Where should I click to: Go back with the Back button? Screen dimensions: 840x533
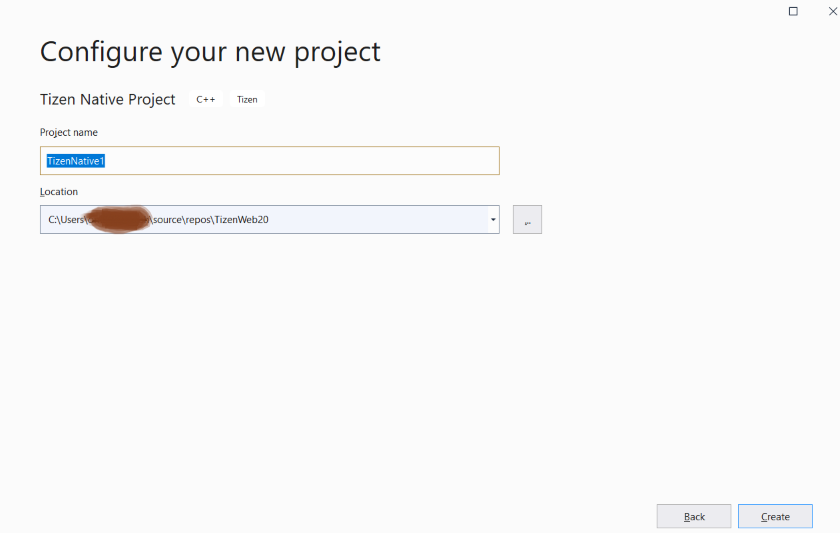coord(694,516)
